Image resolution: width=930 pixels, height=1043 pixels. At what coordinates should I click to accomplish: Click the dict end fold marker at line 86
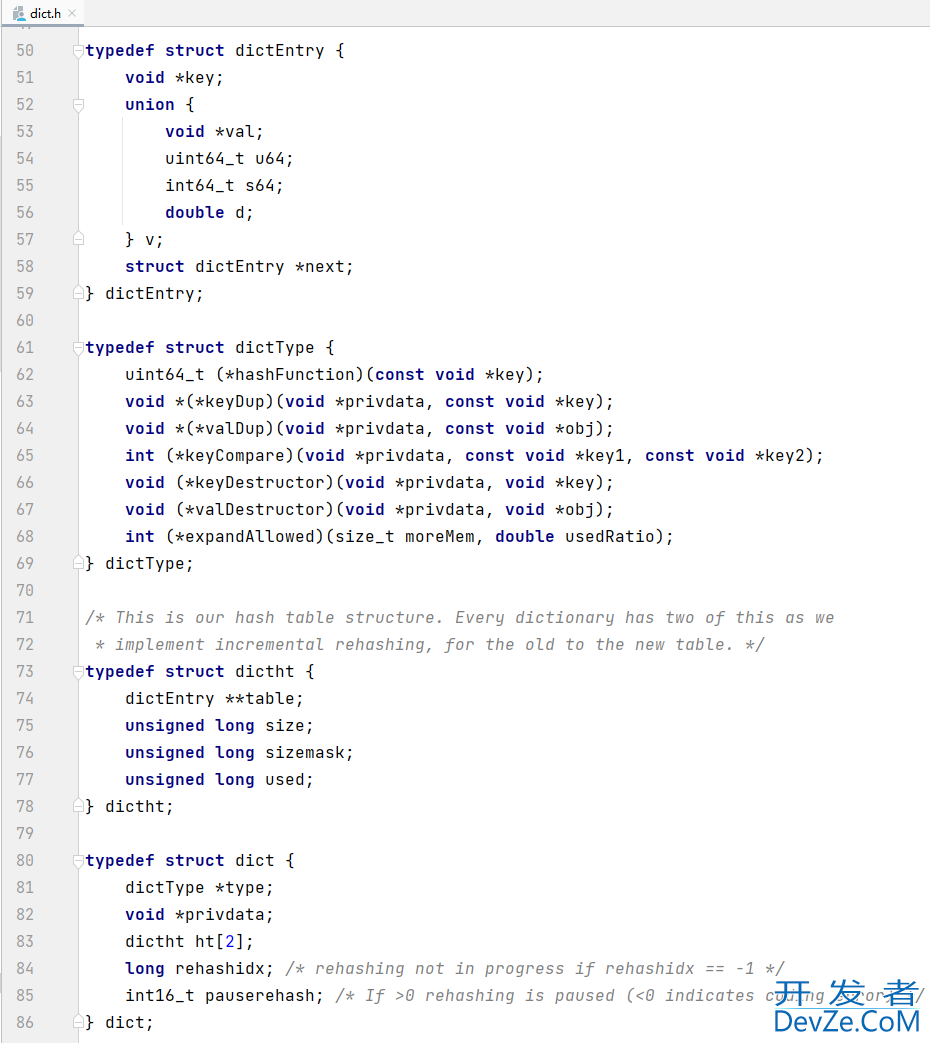[x=78, y=1022]
